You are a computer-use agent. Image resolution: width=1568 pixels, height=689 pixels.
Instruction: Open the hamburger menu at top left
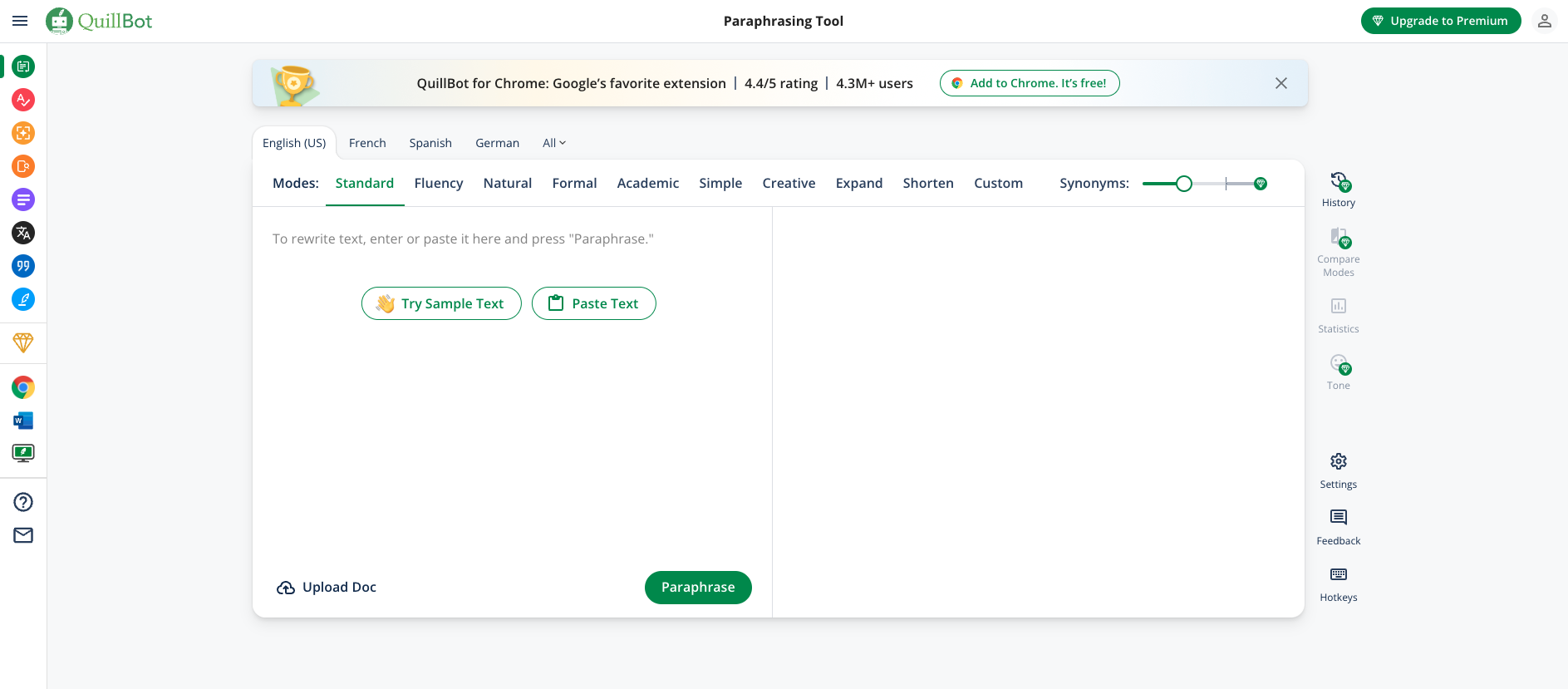click(20, 21)
